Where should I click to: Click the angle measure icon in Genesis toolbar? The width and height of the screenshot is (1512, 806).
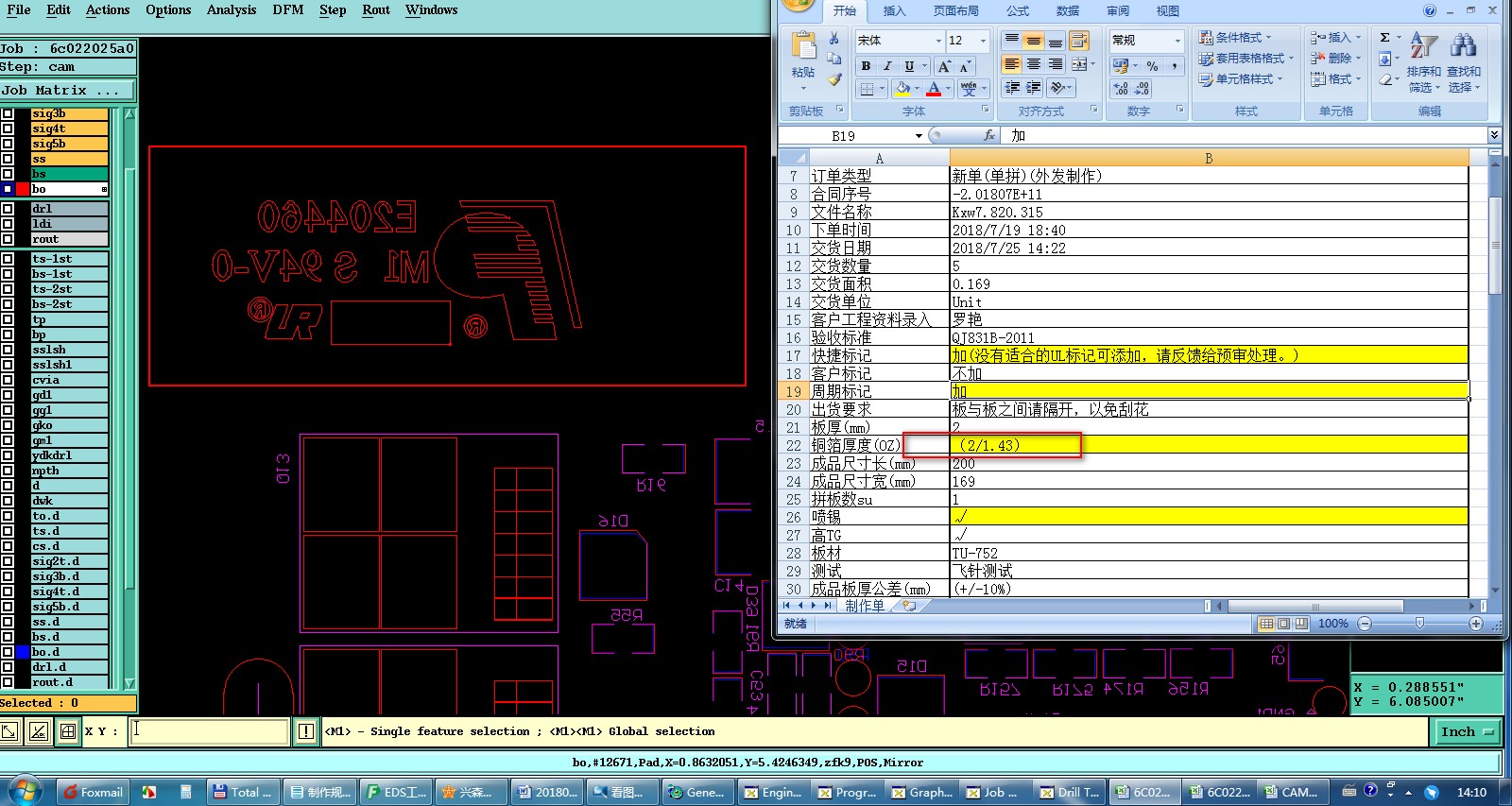coord(38,730)
